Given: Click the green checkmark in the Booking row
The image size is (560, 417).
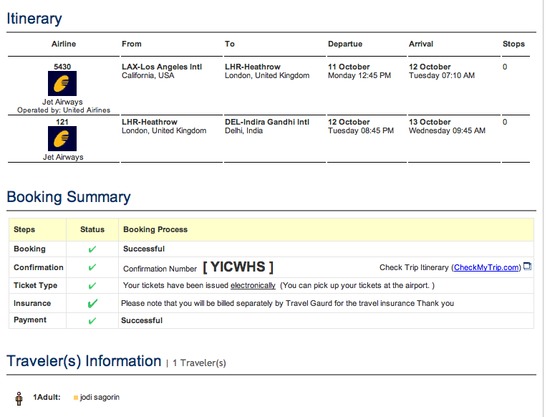Looking at the screenshot, I should [x=92, y=249].
